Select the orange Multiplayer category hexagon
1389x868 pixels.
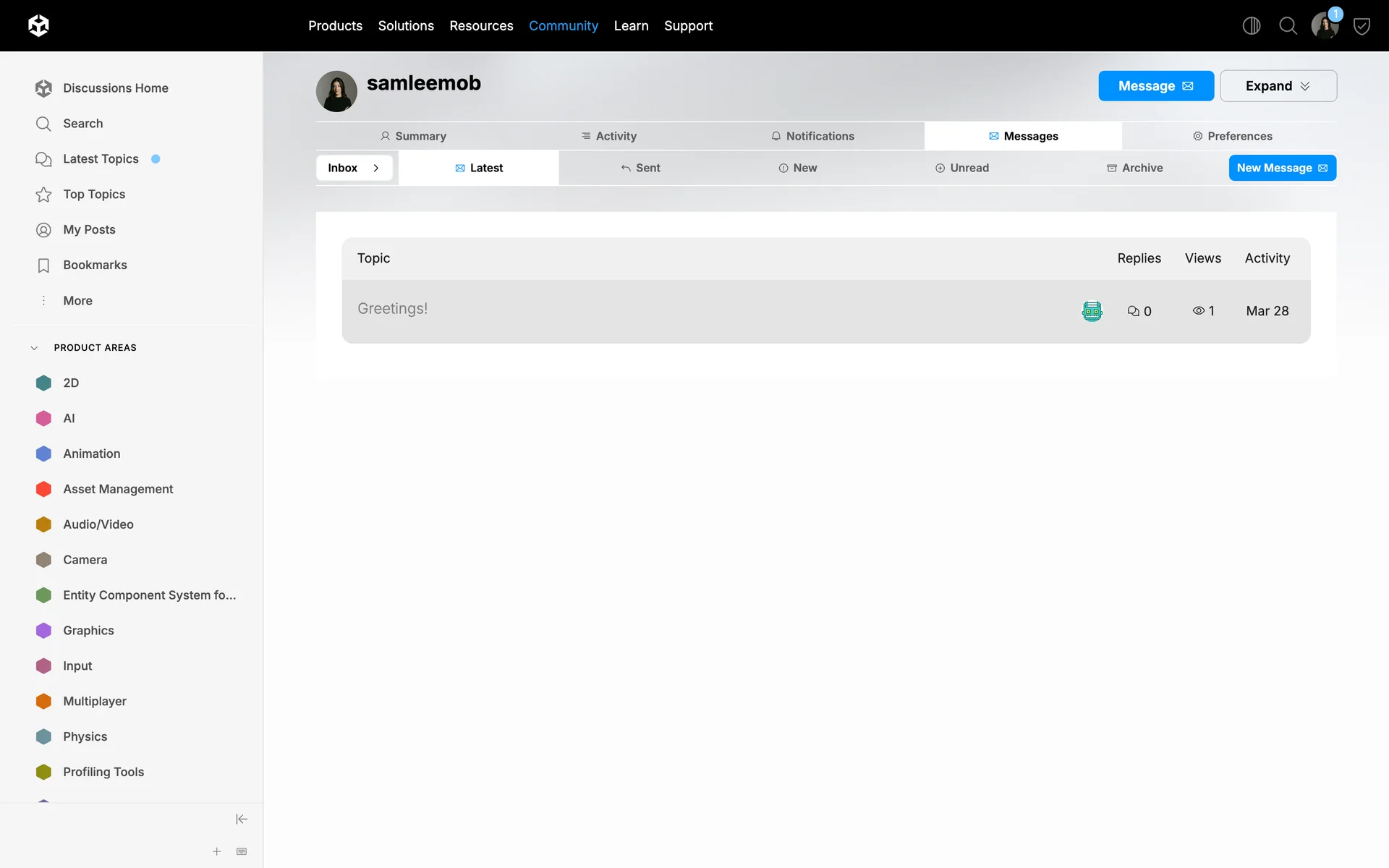(43, 701)
